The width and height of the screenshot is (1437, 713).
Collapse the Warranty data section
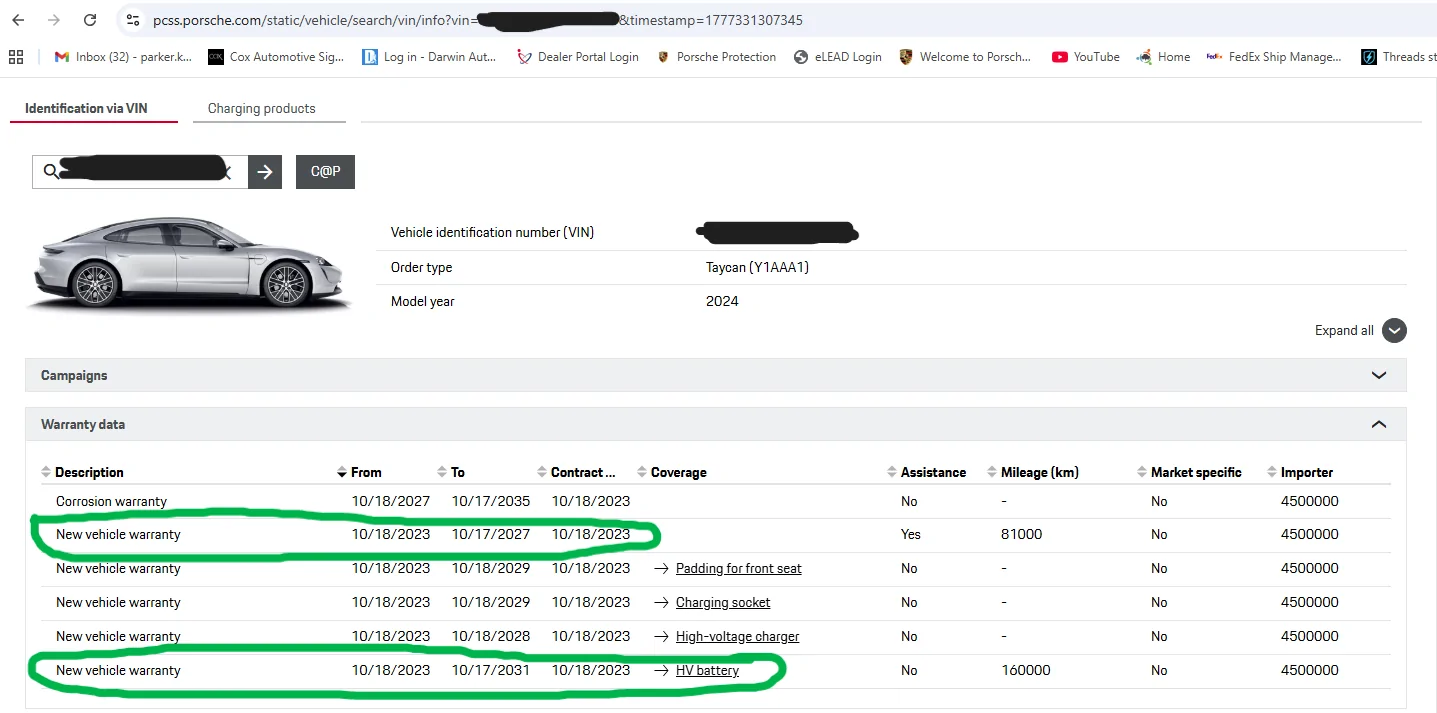pos(716,424)
